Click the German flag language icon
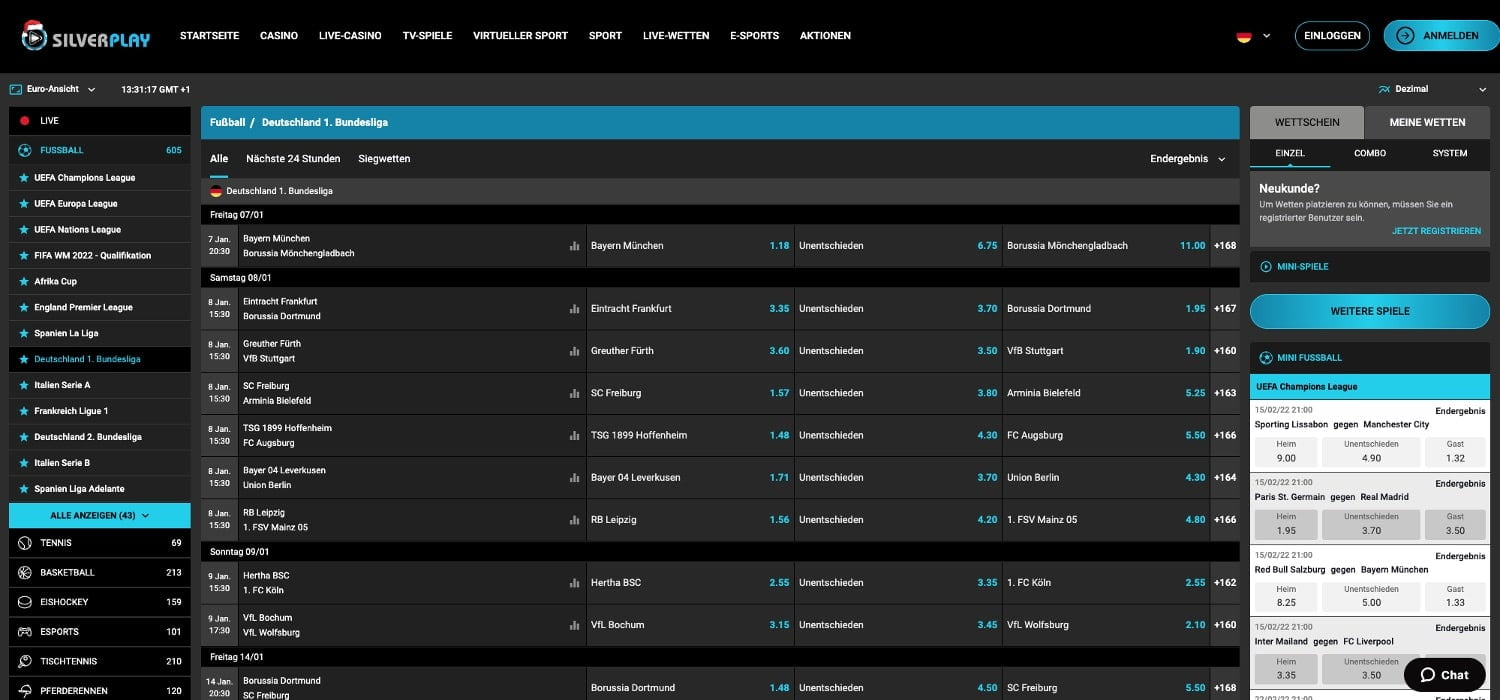1500x700 pixels. (x=1244, y=36)
